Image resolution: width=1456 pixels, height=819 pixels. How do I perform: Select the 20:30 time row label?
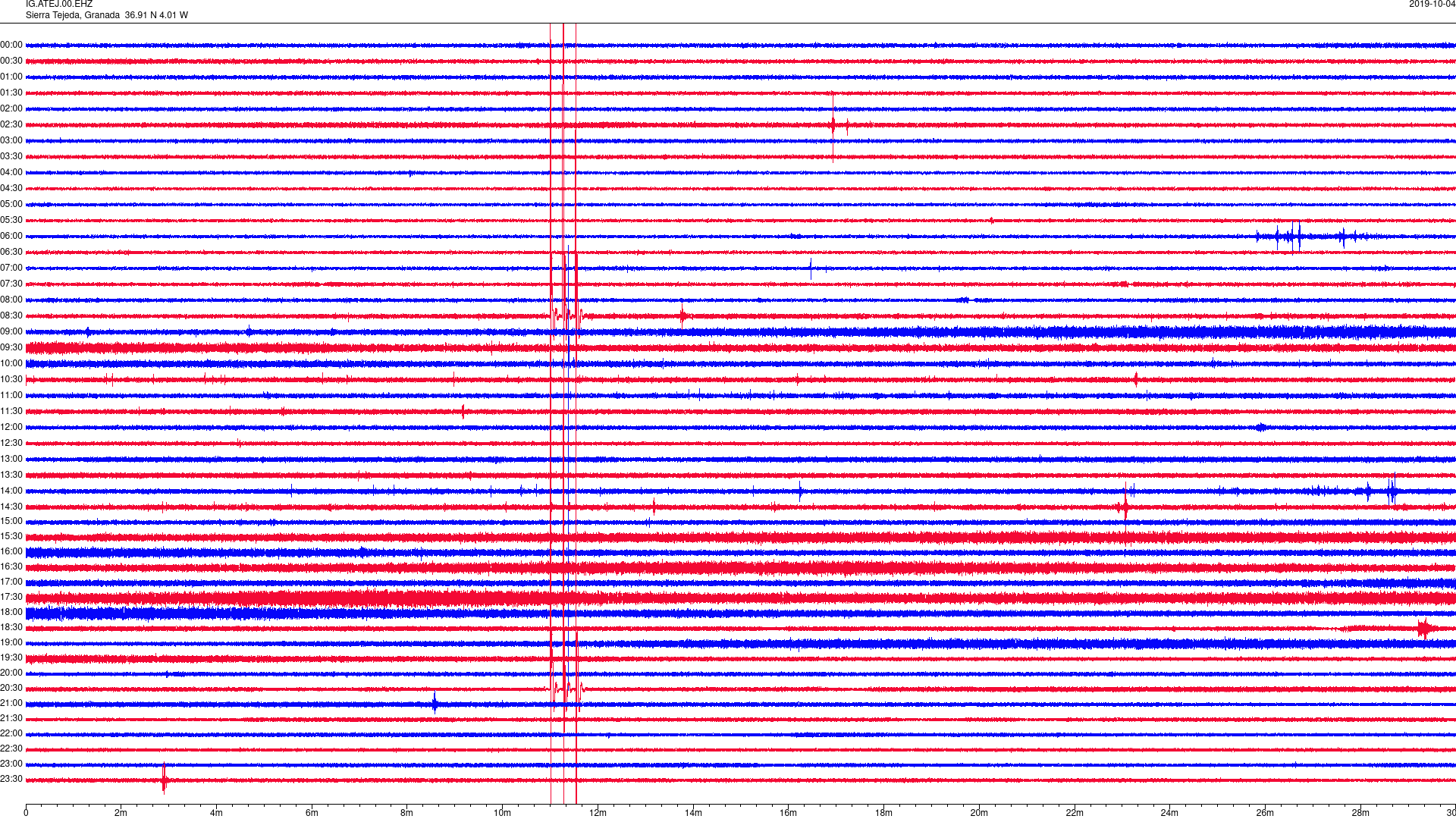click(x=11, y=688)
